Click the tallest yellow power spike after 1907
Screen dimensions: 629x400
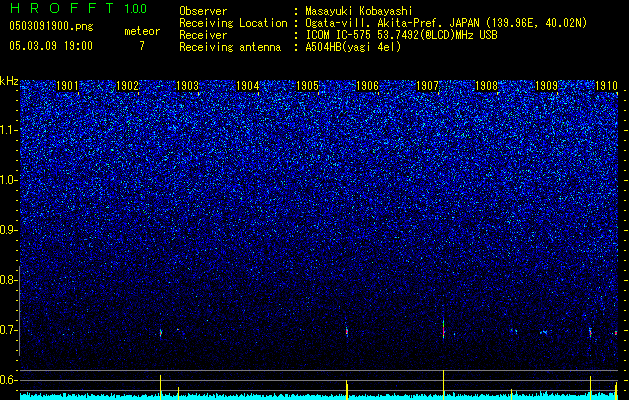coord(443,385)
